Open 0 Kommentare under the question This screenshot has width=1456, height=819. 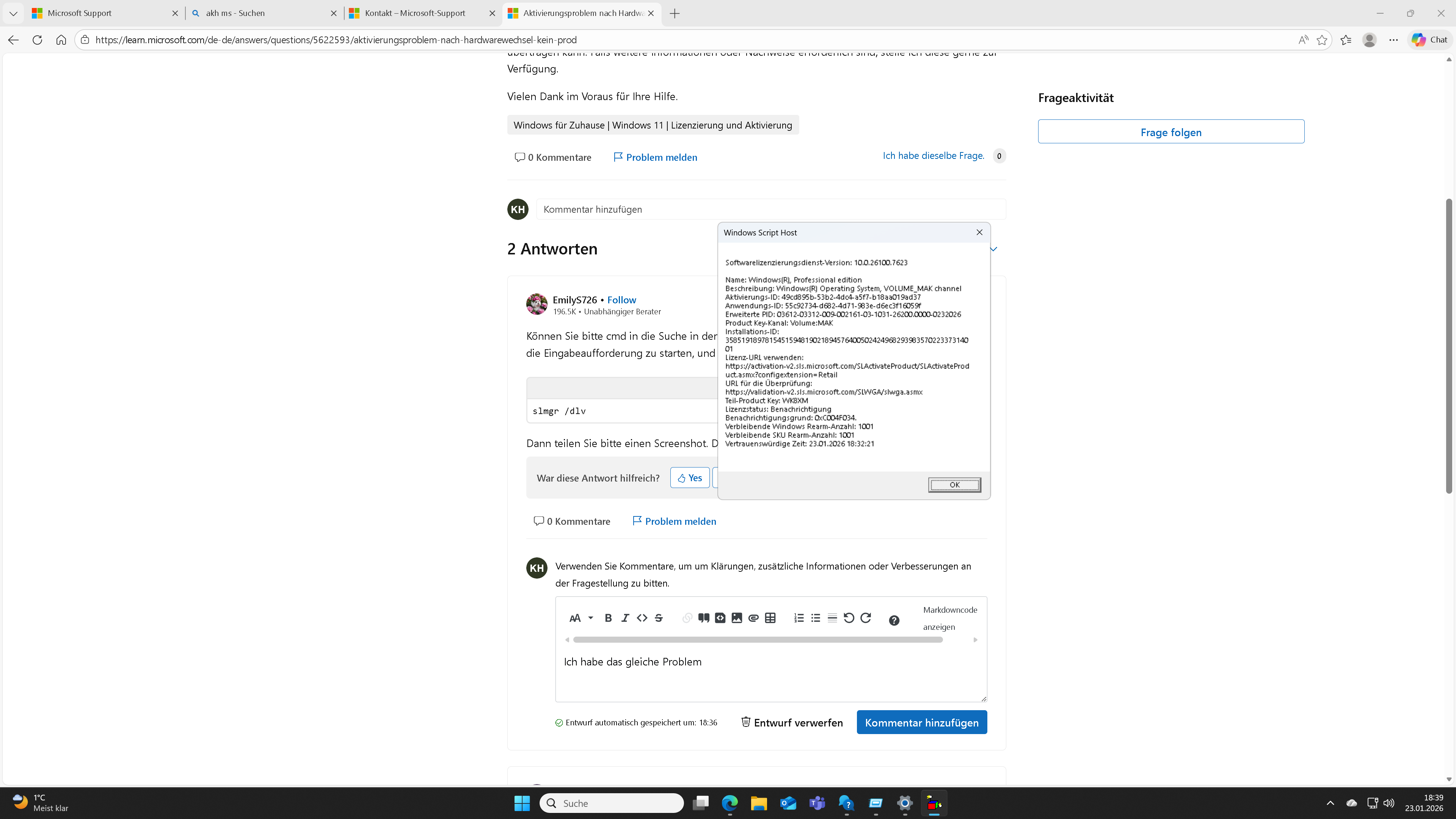pos(553,157)
